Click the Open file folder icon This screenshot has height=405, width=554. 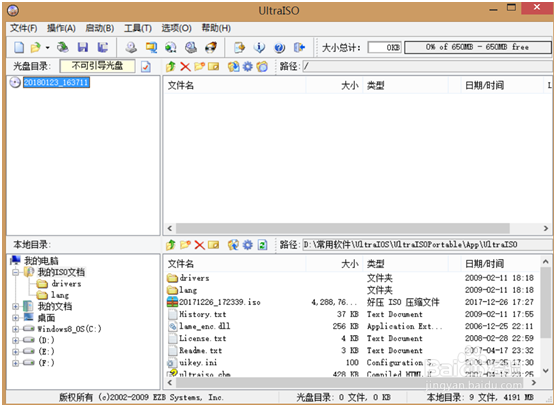(36, 47)
